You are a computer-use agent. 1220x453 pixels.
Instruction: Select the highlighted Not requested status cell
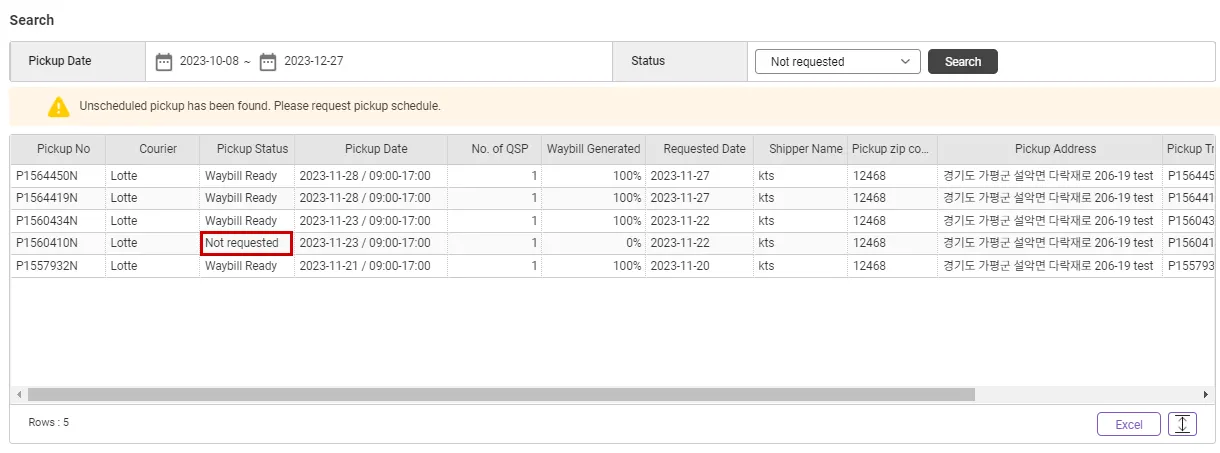246,243
